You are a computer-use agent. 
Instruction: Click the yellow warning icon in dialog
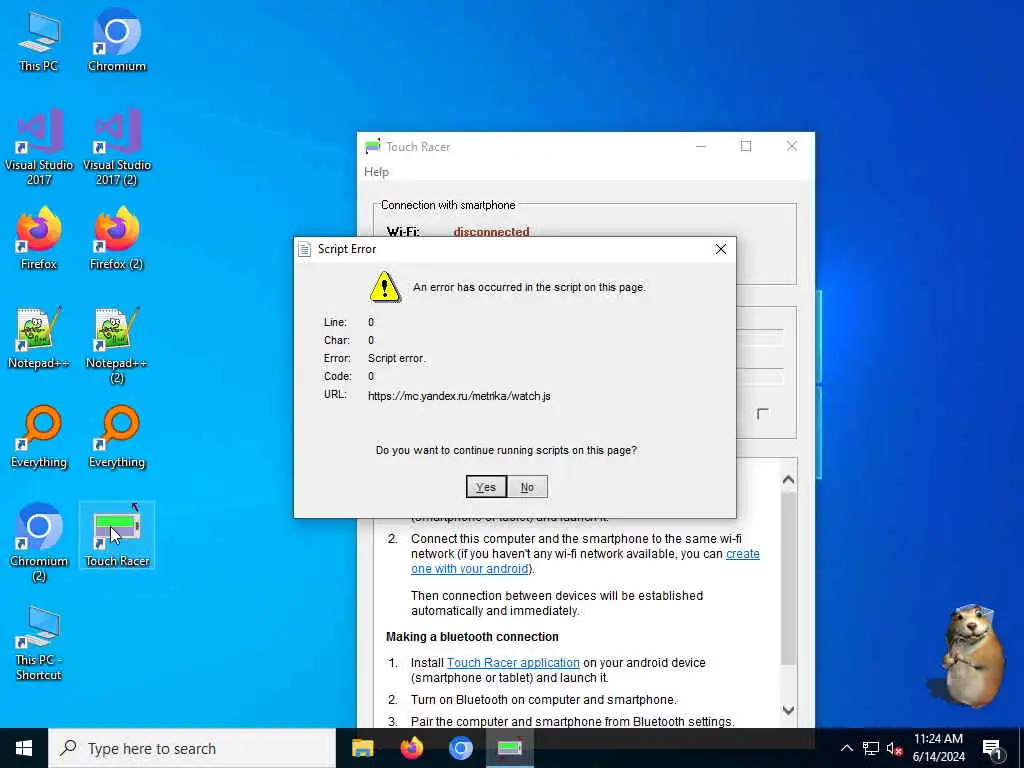tap(385, 287)
